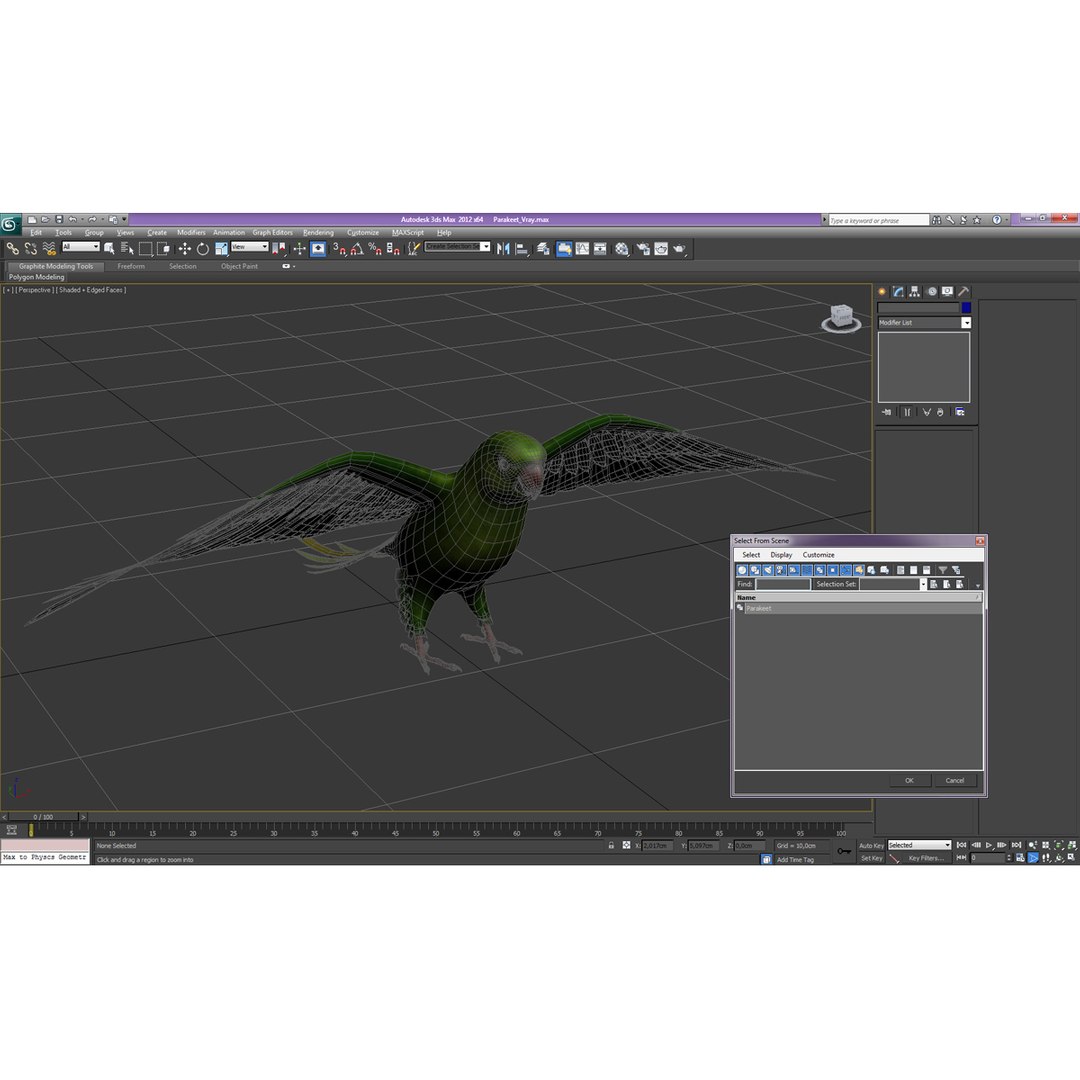Open the selection filter All dropdown

click(81, 247)
